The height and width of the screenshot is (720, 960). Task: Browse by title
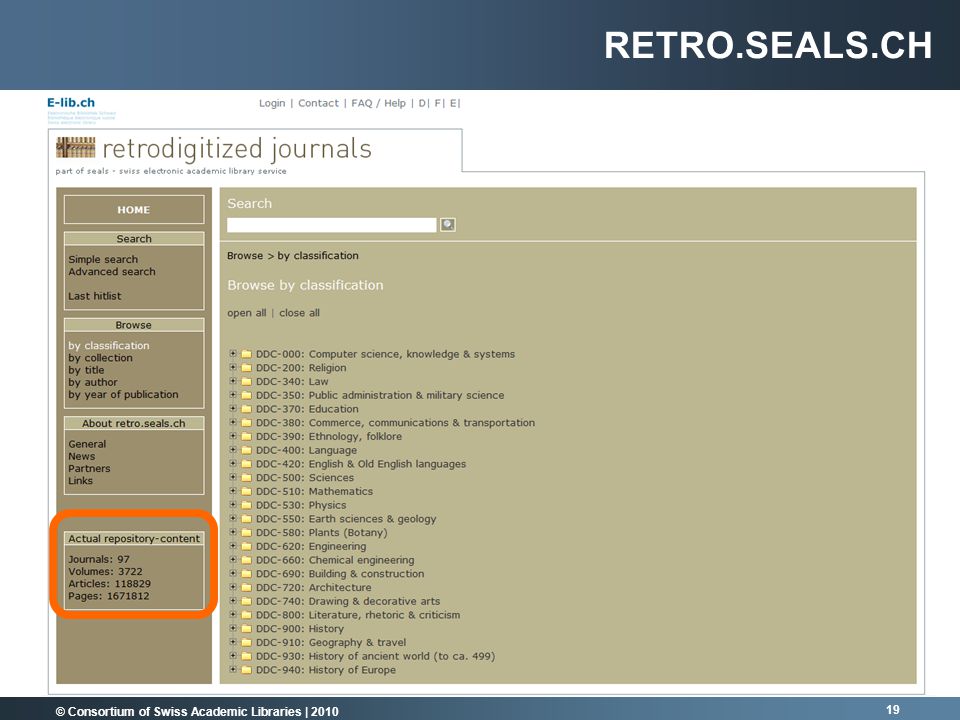pos(86,370)
